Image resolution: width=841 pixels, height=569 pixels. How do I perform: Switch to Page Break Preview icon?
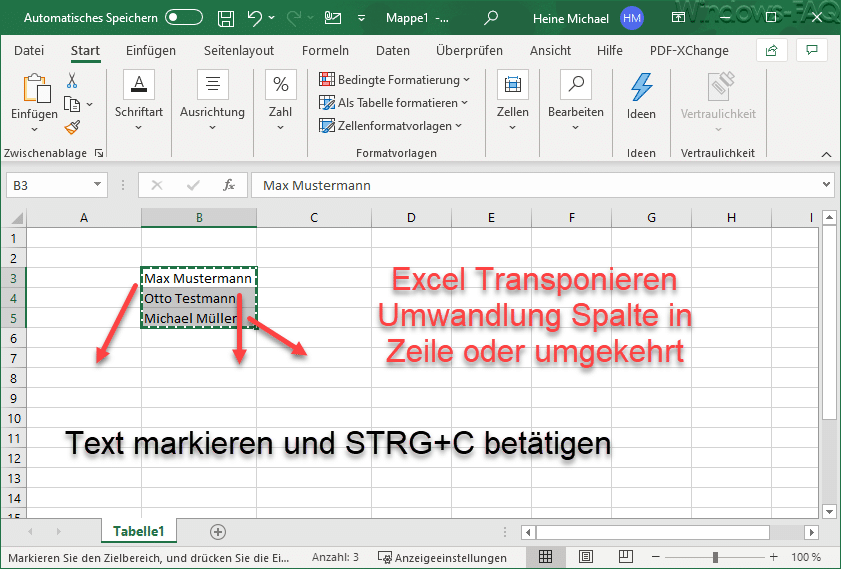coord(625,557)
